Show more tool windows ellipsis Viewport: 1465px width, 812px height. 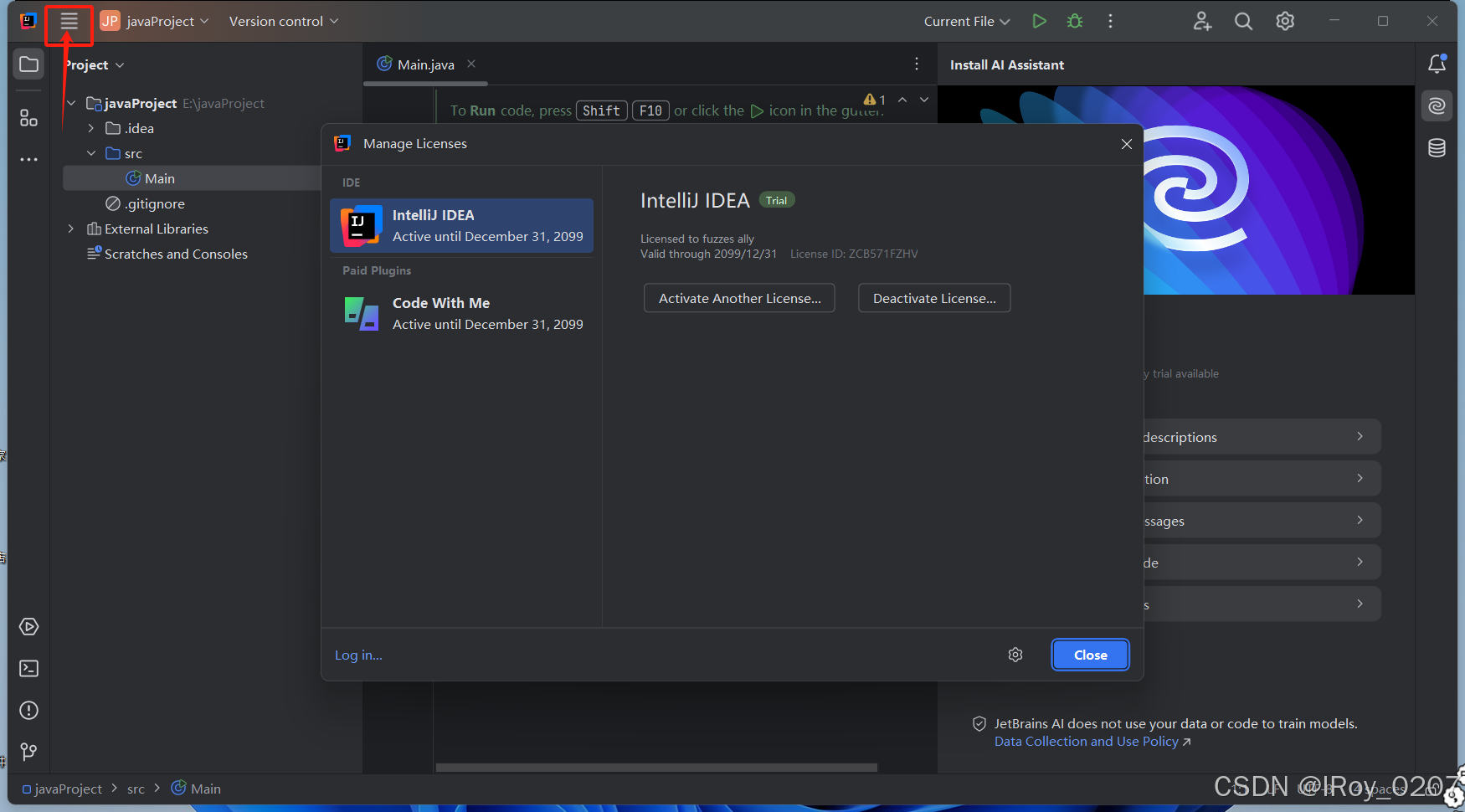28,159
